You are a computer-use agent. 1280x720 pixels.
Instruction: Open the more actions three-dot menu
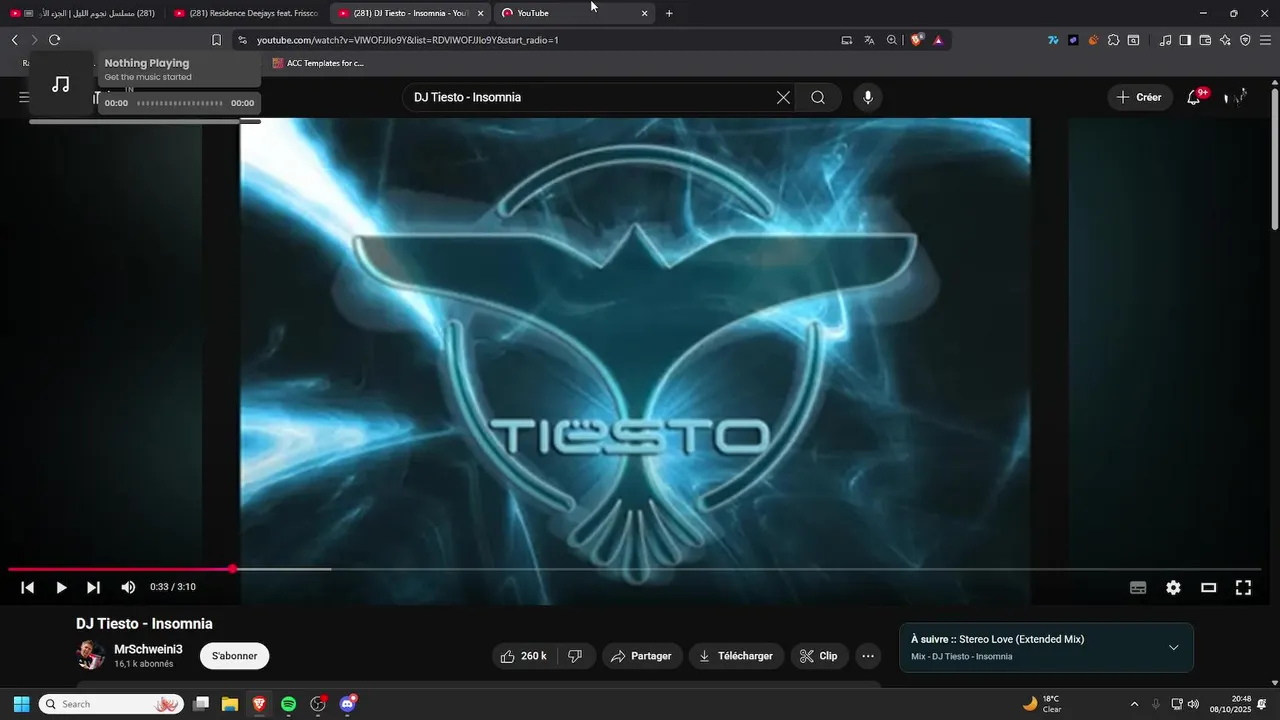[x=868, y=656]
